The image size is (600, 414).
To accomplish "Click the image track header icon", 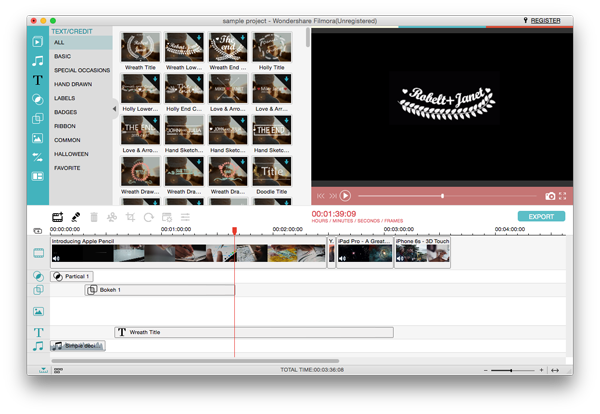I will 38,311.
